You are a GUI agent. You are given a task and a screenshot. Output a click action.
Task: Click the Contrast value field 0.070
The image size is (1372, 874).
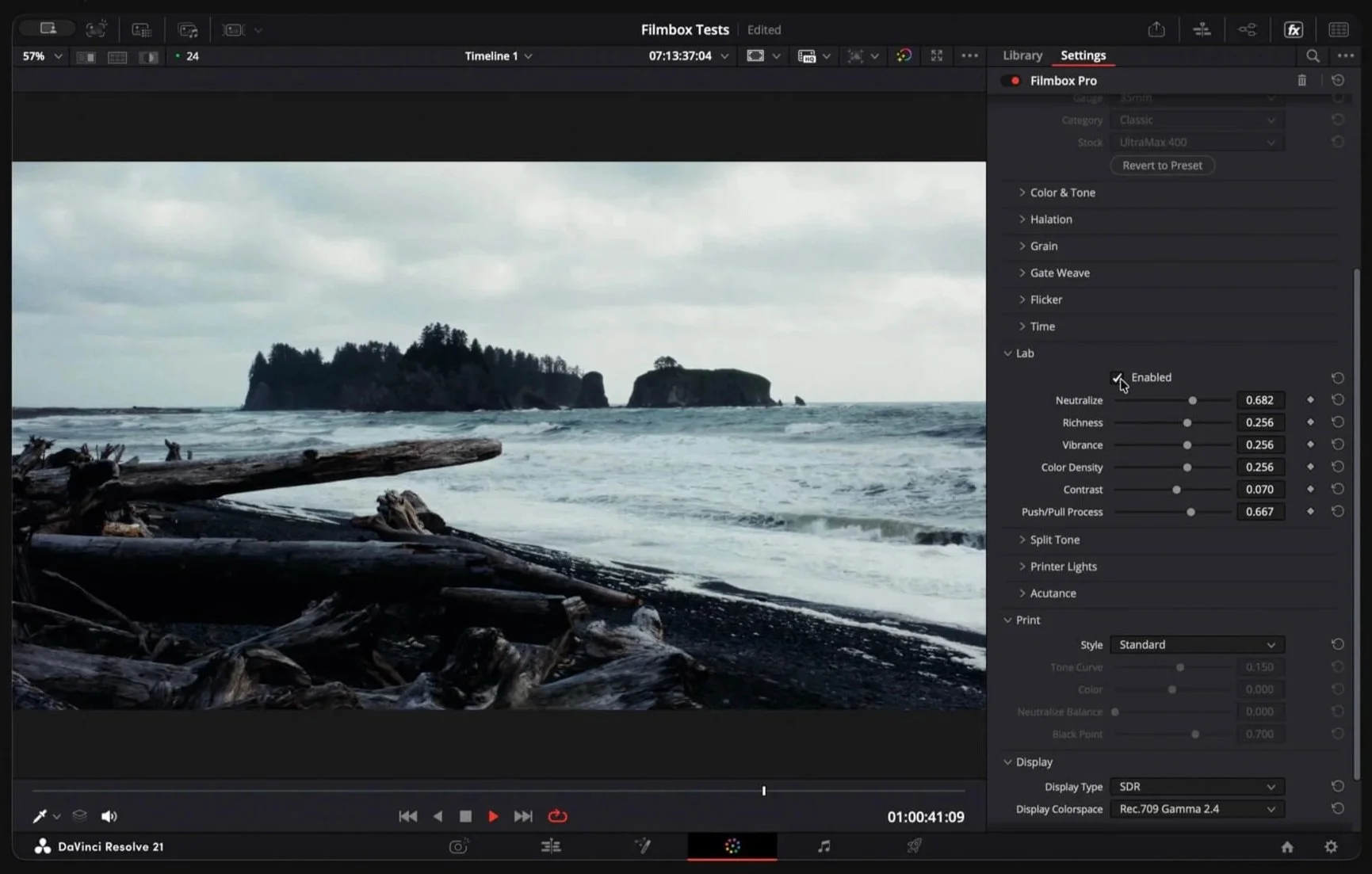[1259, 489]
